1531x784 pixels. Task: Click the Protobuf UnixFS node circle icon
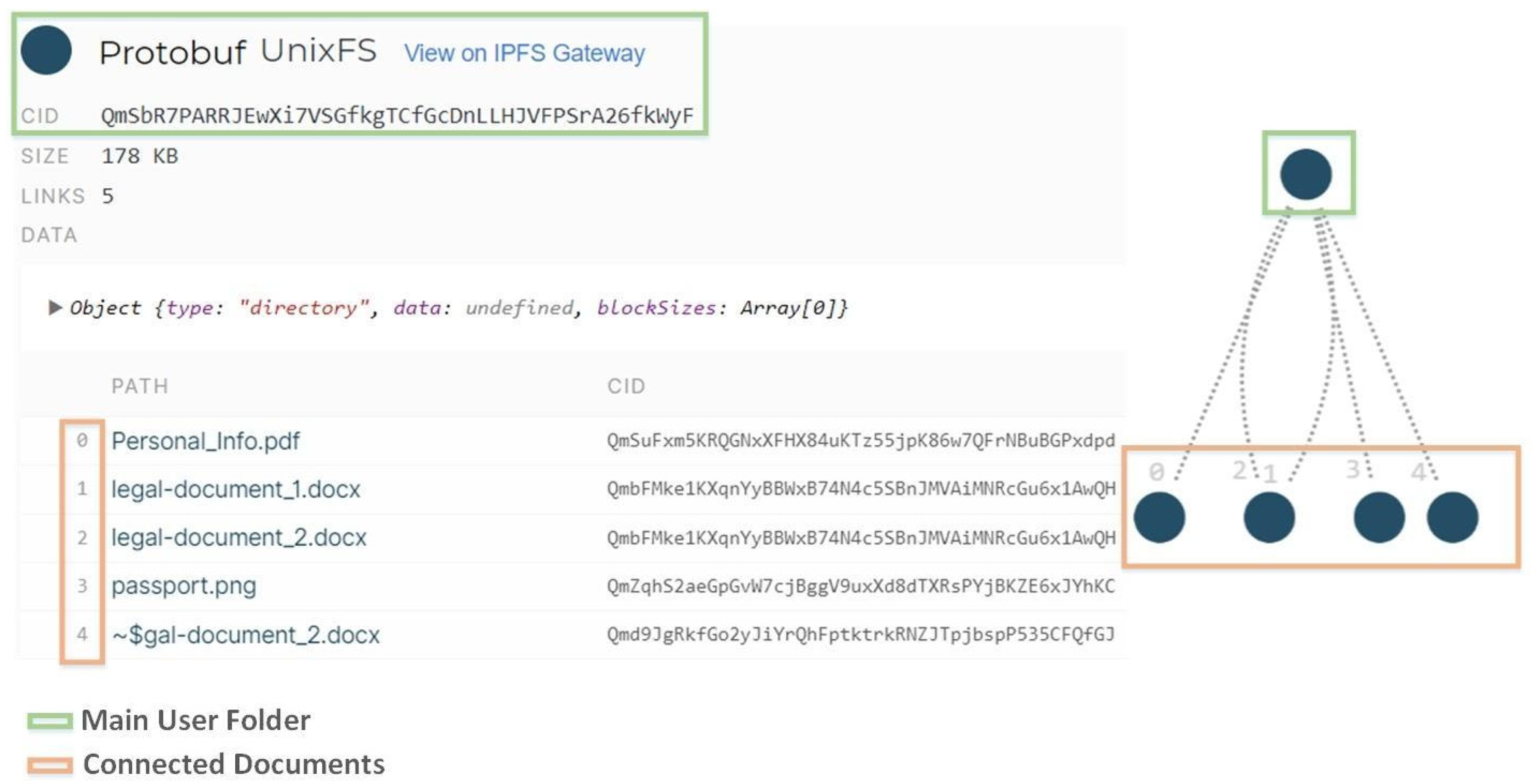[x=46, y=50]
